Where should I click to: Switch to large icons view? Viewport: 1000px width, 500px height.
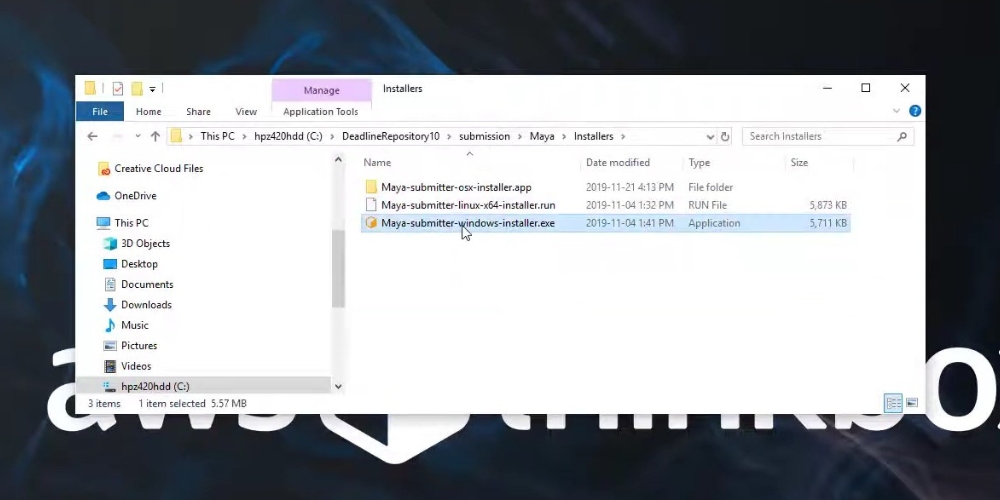point(912,403)
